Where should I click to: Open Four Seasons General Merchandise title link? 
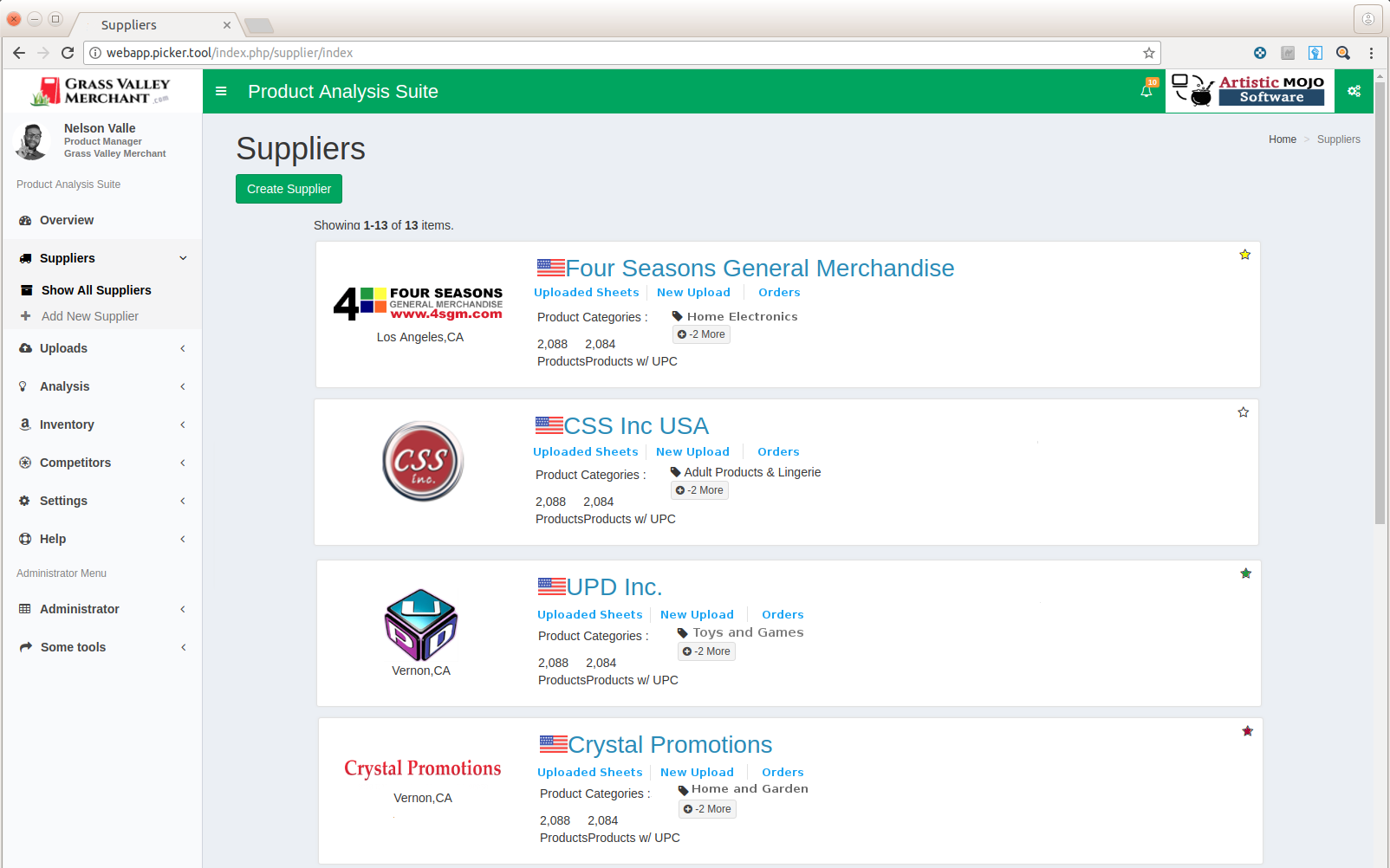(x=760, y=269)
